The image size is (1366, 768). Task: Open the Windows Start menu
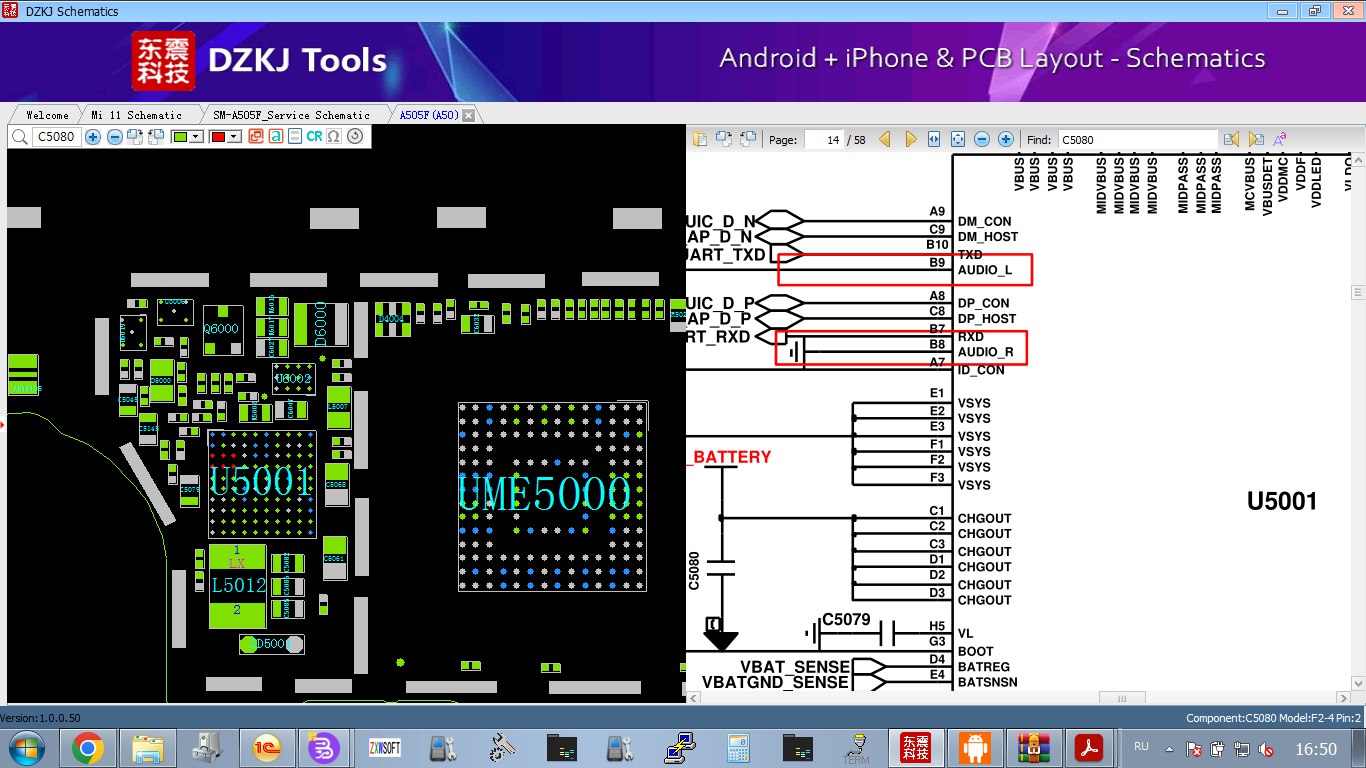point(27,748)
